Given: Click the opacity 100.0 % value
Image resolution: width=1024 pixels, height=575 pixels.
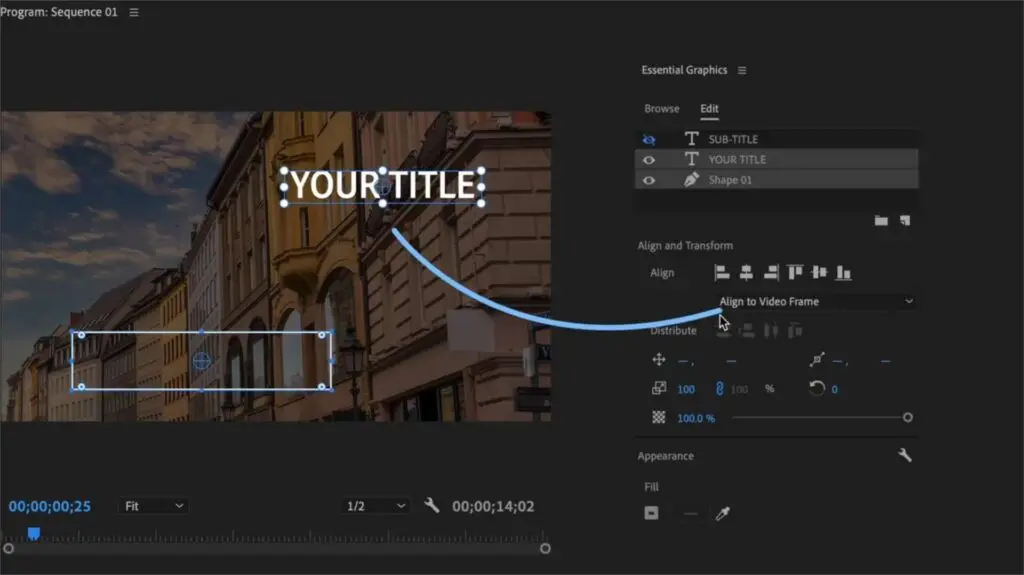Looking at the screenshot, I should tap(696, 418).
